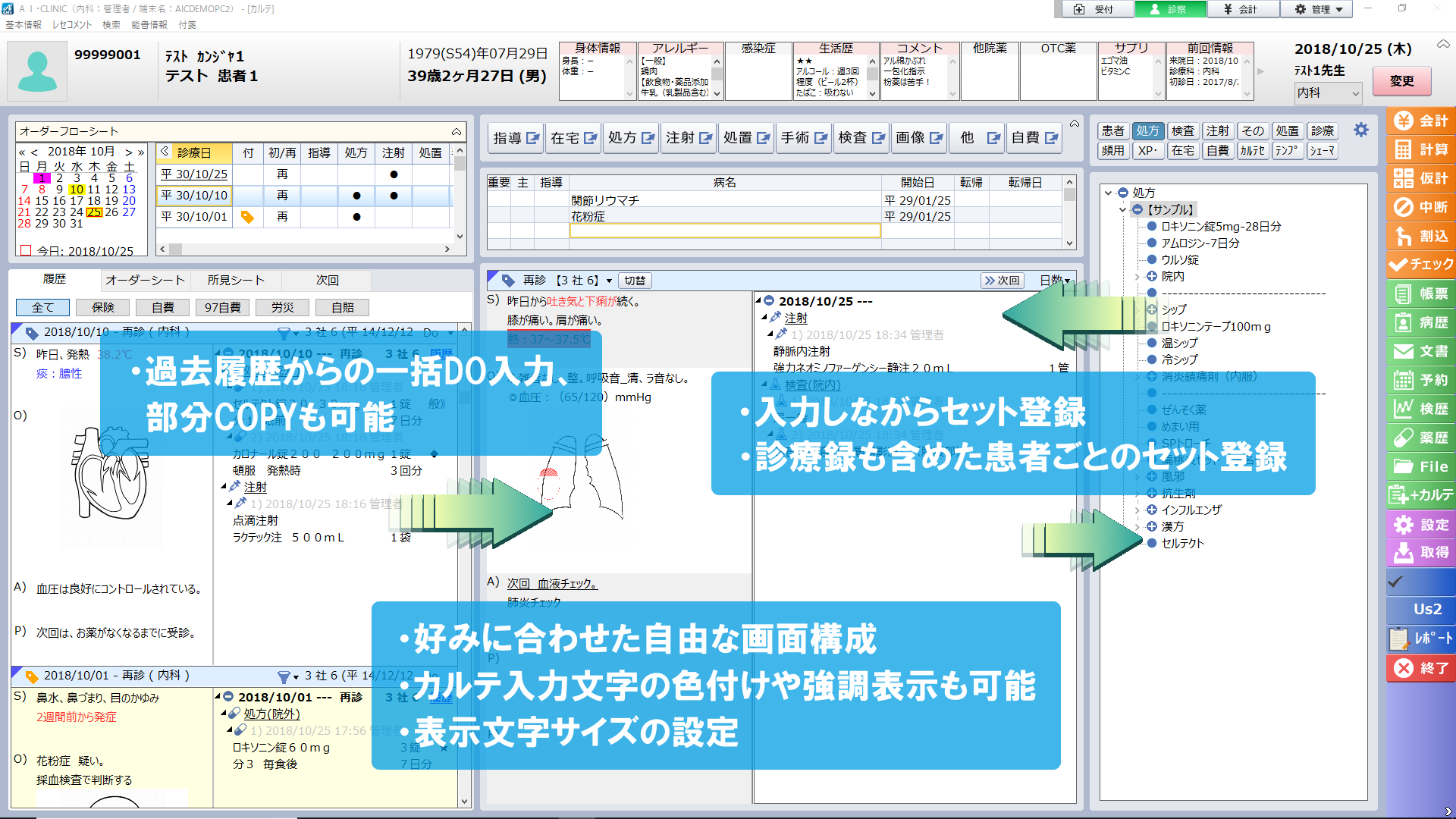
Task: Open 会計 (accounting) in the right sidebar
Action: click(x=1421, y=121)
